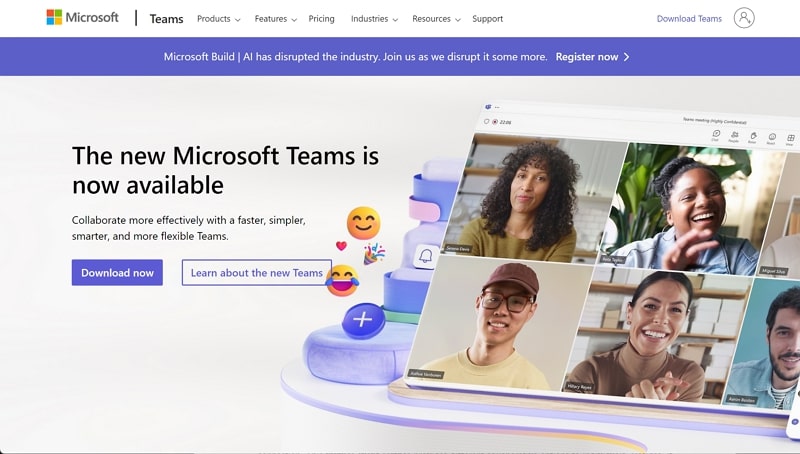Open the account sign-in icon
The width and height of the screenshot is (800, 454).
[744, 18]
